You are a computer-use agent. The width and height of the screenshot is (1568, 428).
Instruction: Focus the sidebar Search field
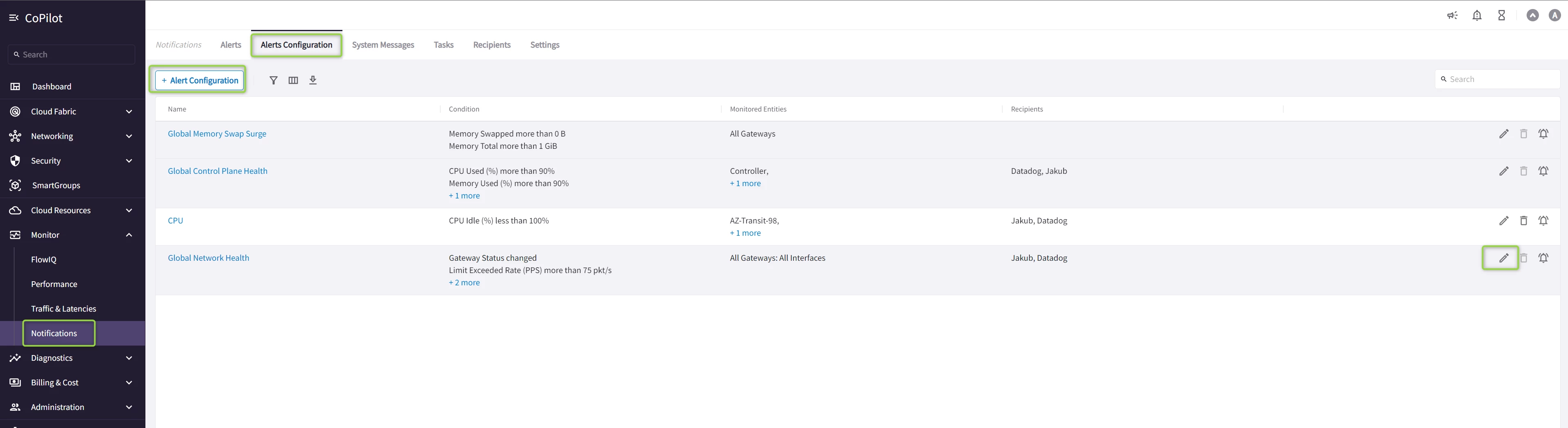71,54
